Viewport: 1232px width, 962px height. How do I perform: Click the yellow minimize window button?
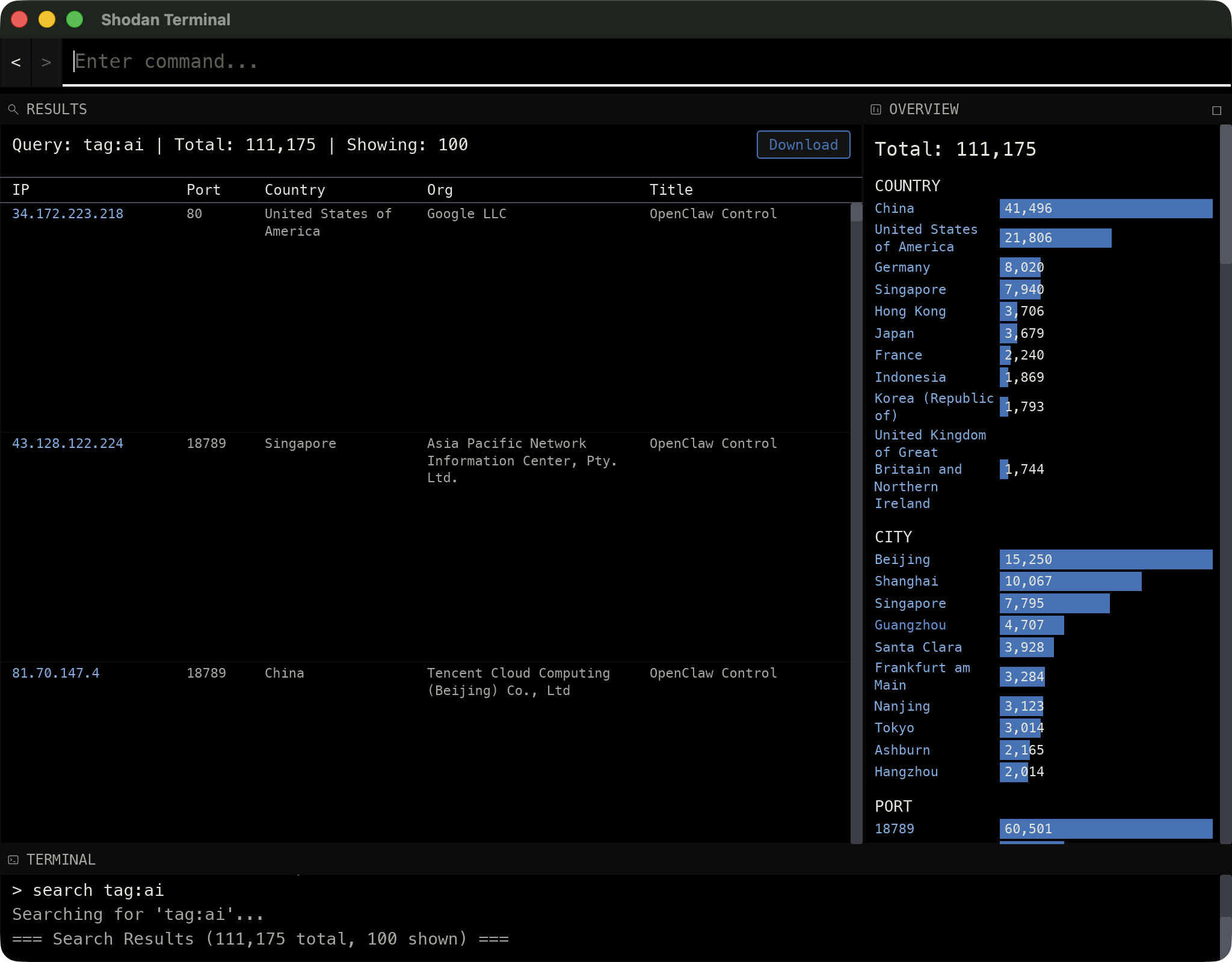coord(47,20)
